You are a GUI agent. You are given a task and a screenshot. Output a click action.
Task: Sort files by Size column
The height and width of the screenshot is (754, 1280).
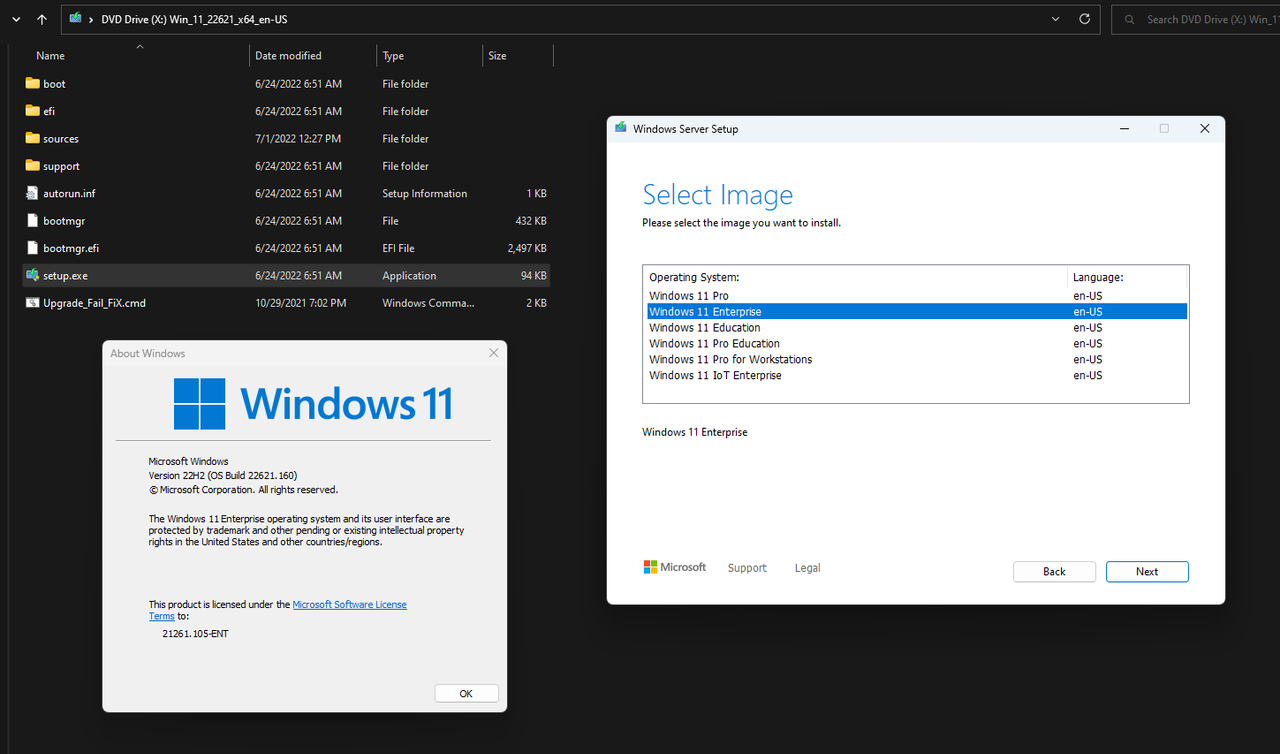(497, 56)
